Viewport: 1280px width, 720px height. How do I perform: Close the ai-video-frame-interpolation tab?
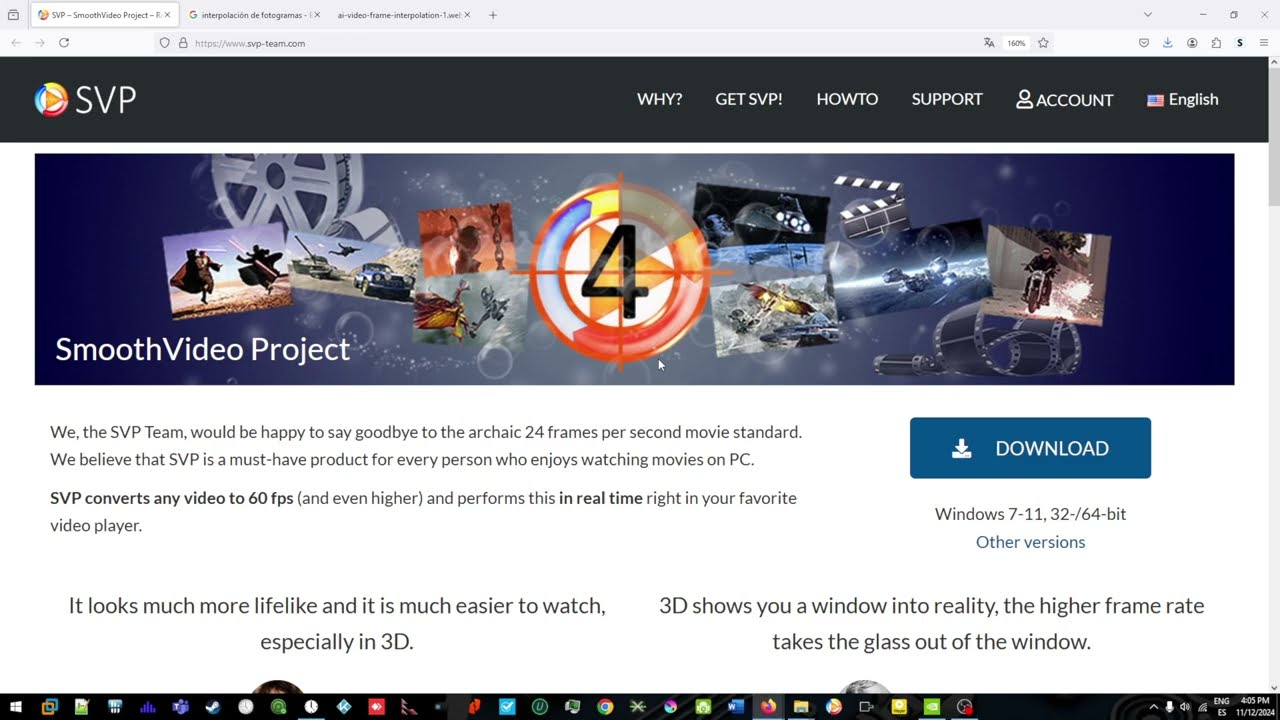click(467, 15)
